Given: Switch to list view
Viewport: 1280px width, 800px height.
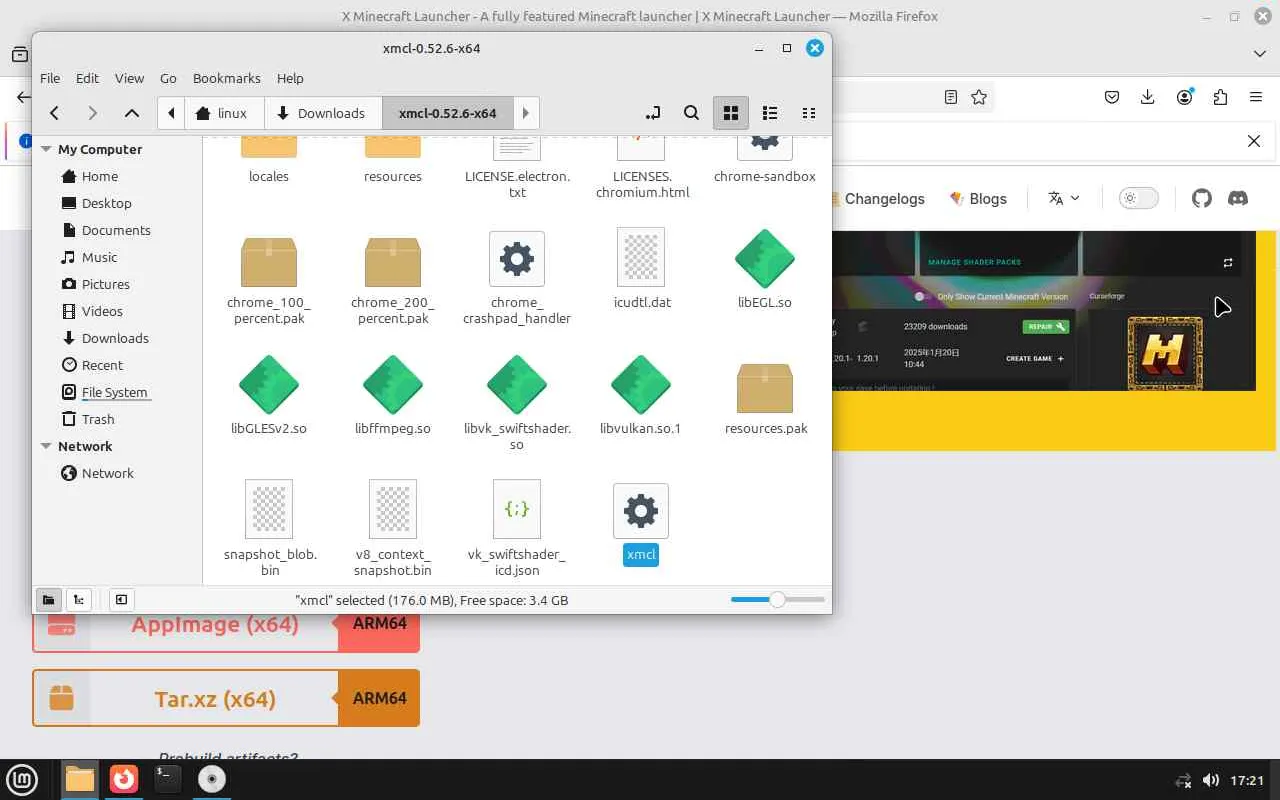Looking at the screenshot, I should [x=770, y=113].
